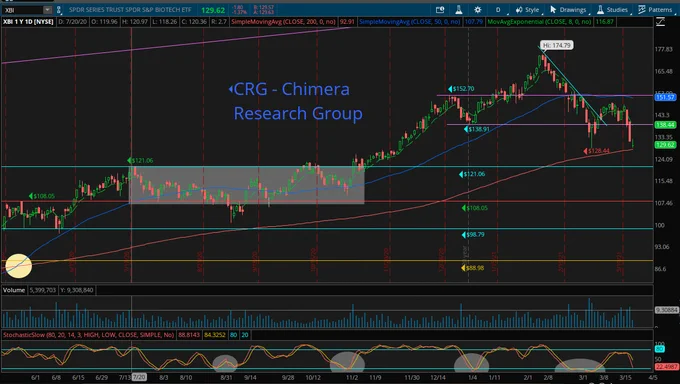The width and height of the screenshot is (680, 384).
Task: Select the SimpleMovingAvg 50 study label
Action: pyautogui.click(x=410, y=21)
